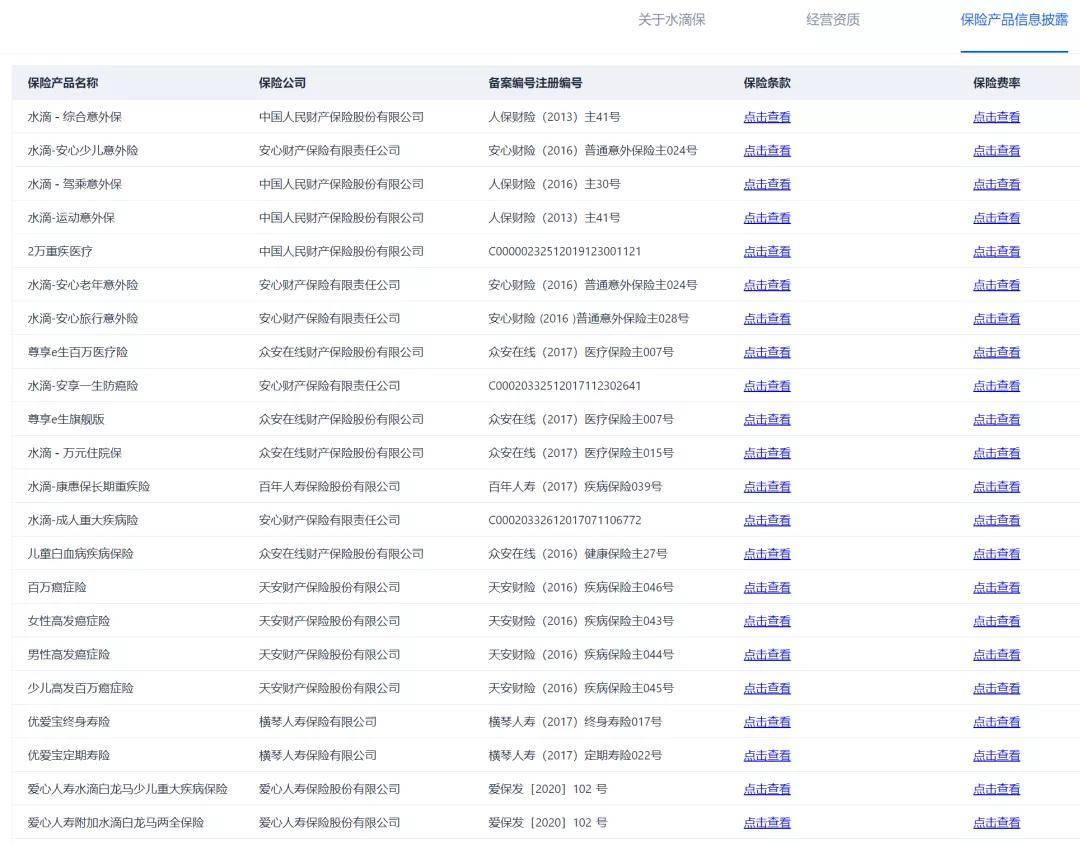This screenshot has height=844, width=1080.
Task: View 保险条款 for 水滴-运动意外保
Action: [x=767, y=218]
